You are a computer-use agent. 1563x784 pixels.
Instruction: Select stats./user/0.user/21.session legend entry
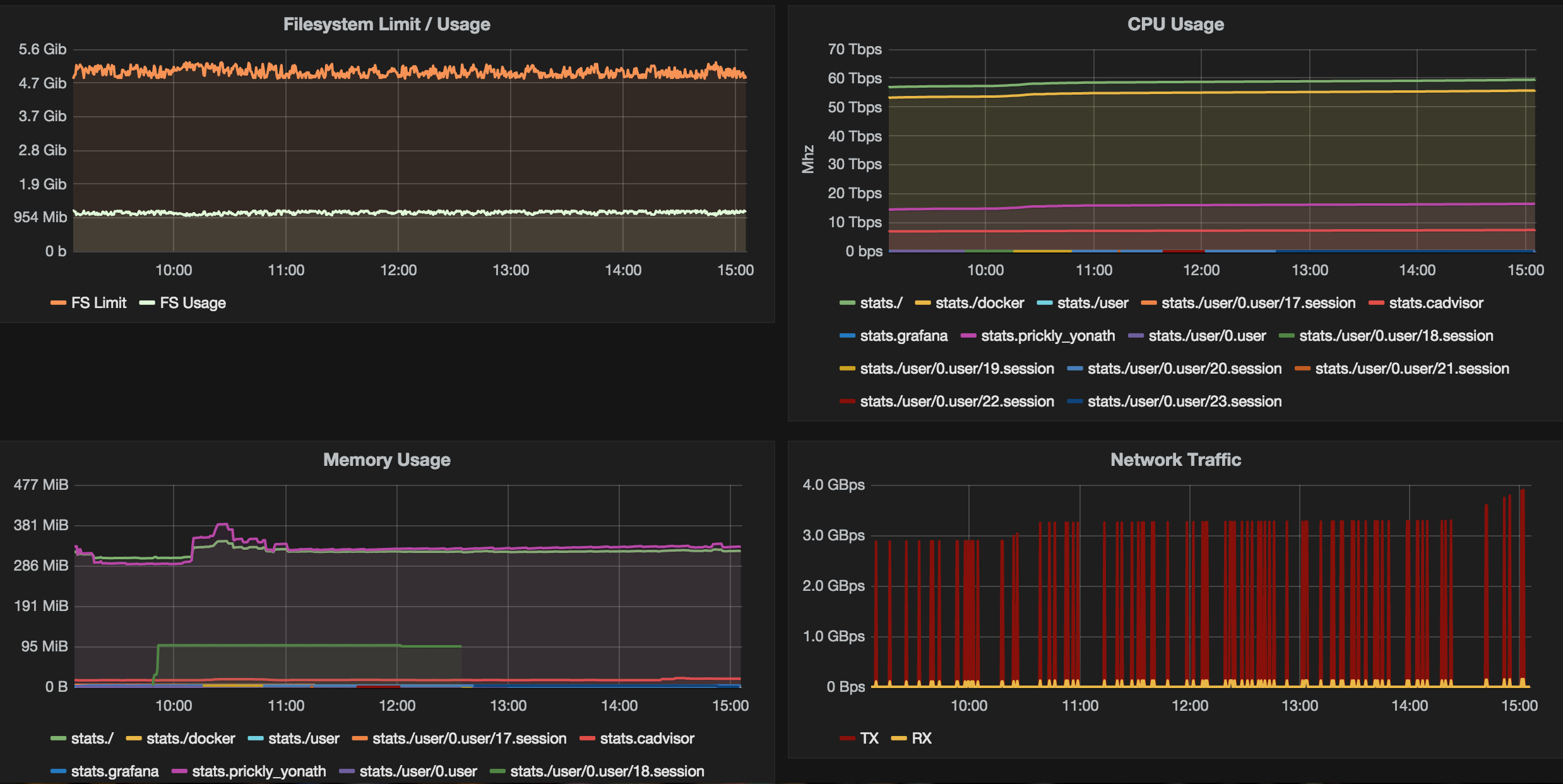coord(1412,369)
